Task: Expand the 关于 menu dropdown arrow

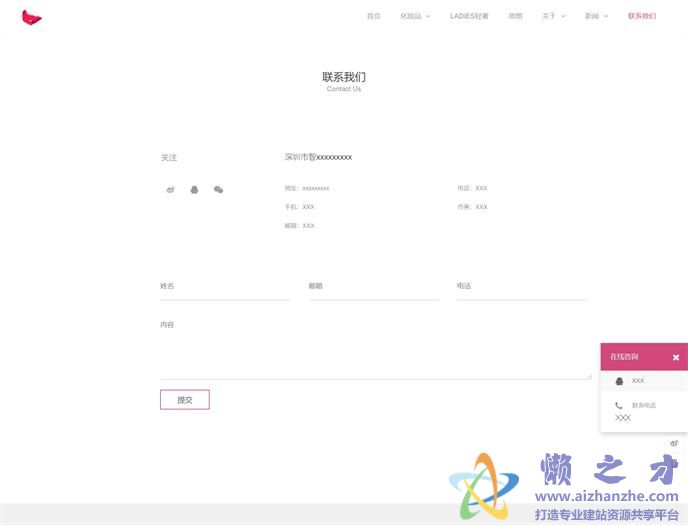Action: [563, 16]
